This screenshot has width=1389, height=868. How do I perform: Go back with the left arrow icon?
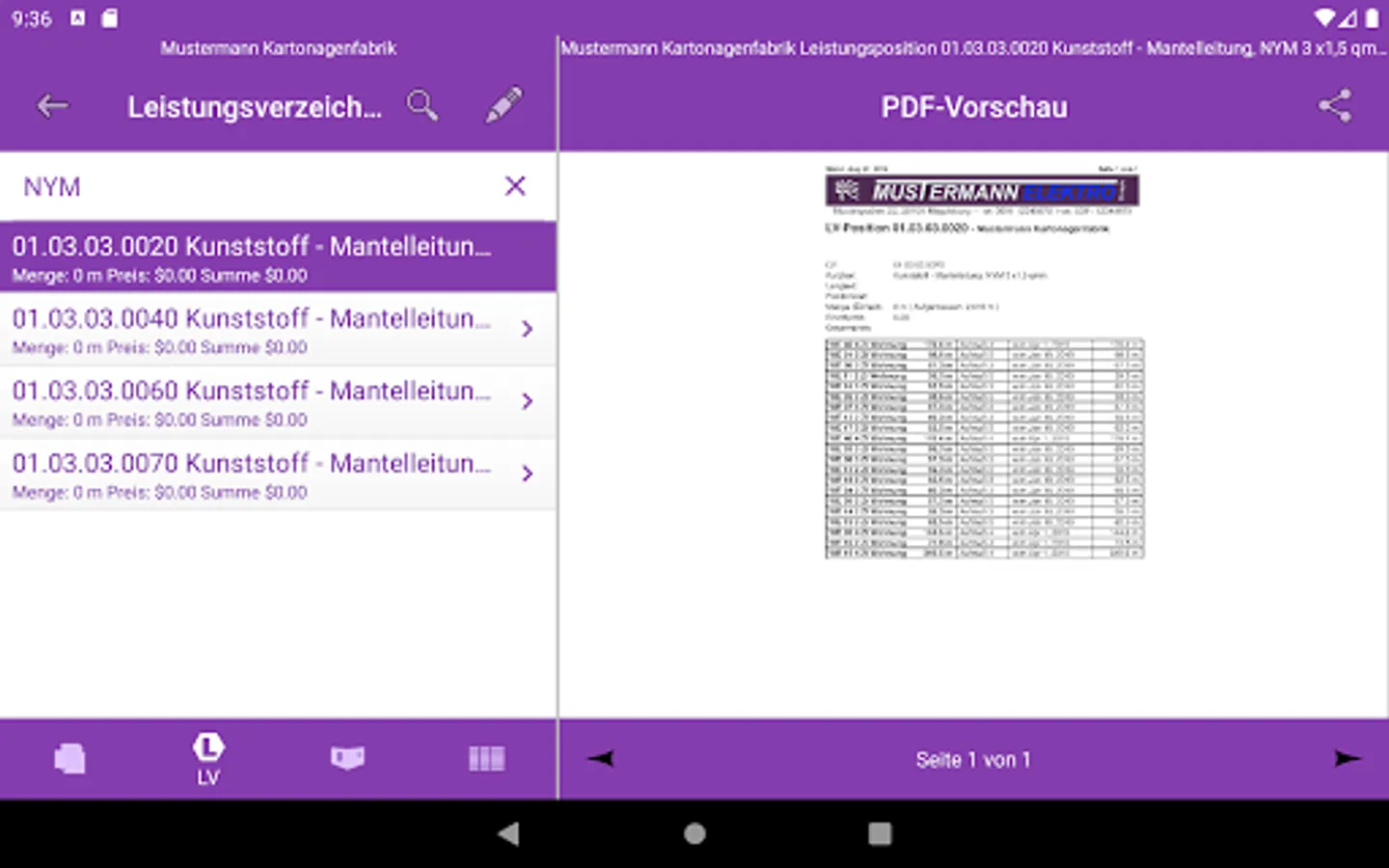[53, 106]
